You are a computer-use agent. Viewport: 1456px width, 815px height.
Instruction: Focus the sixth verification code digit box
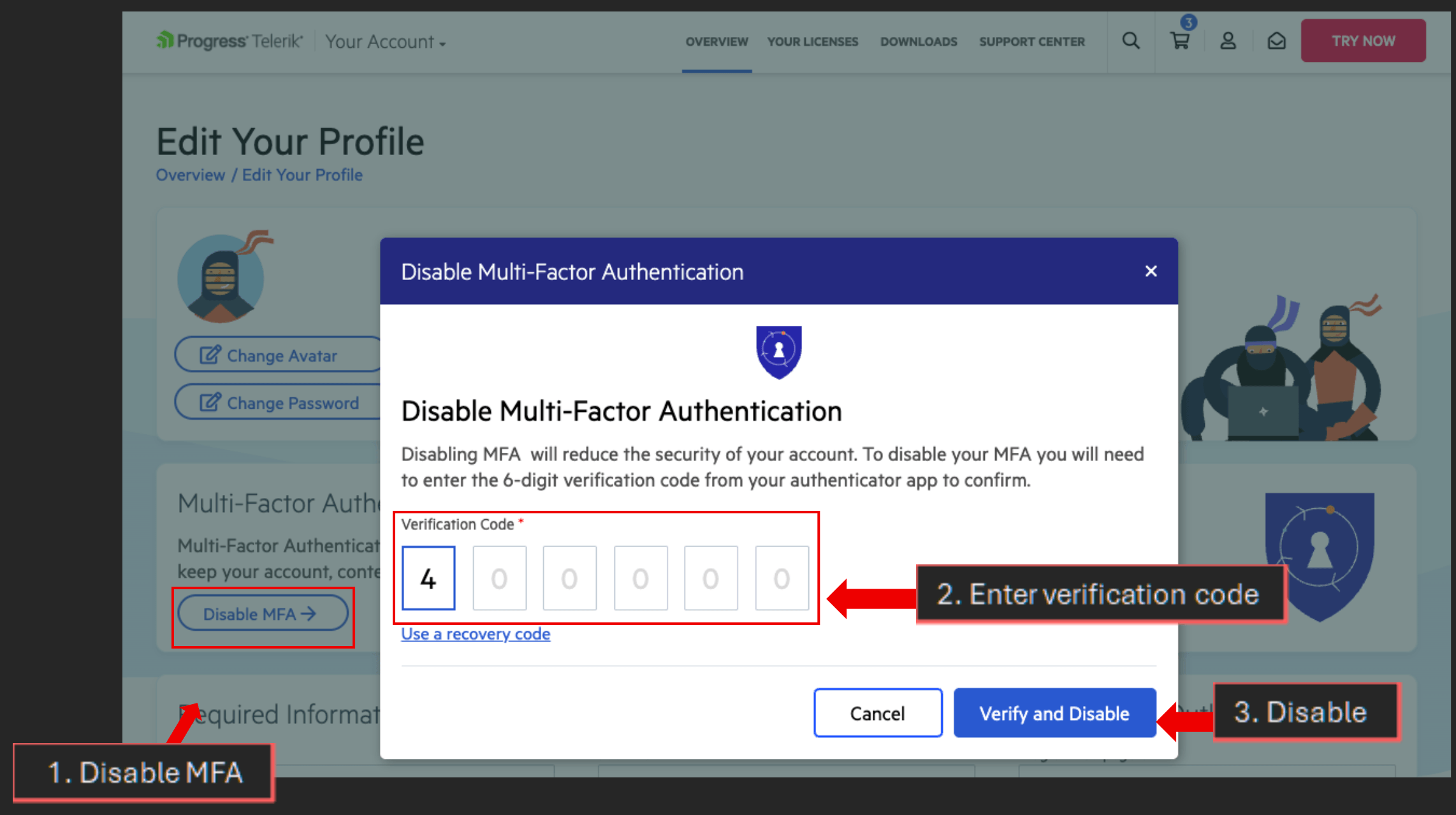[x=782, y=578]
